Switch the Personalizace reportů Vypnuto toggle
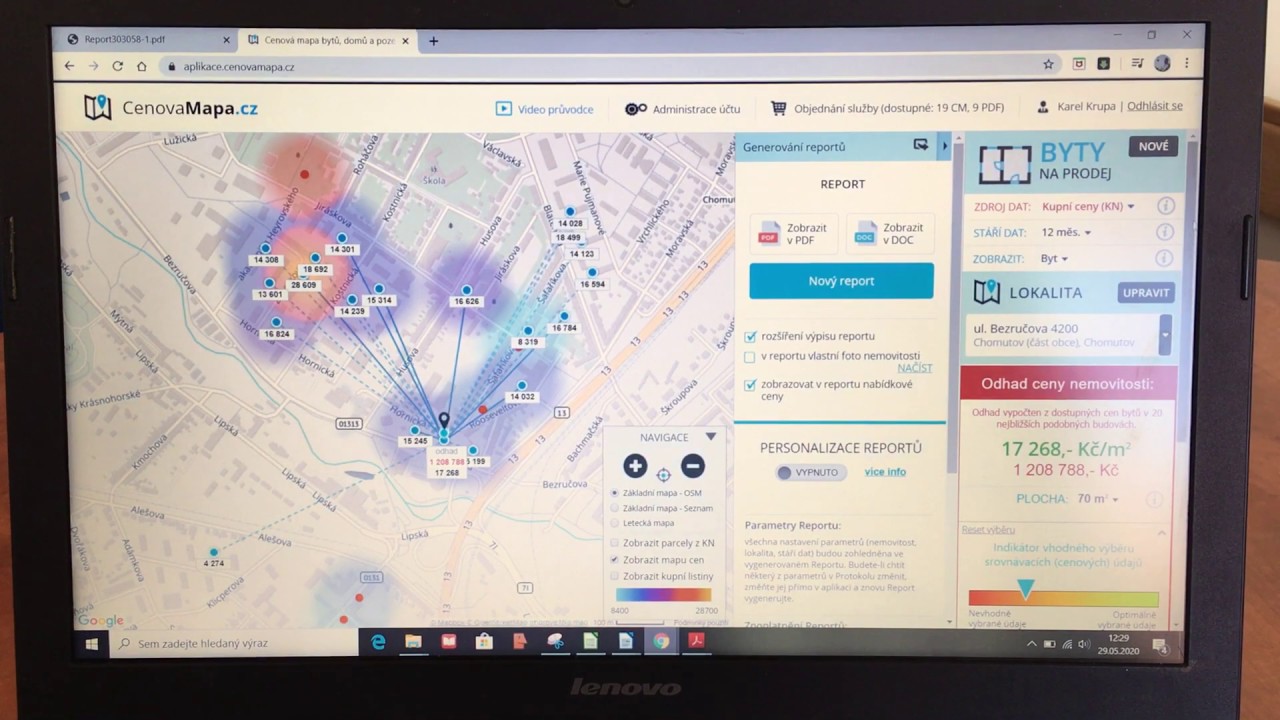 click(x=811, y=472)
